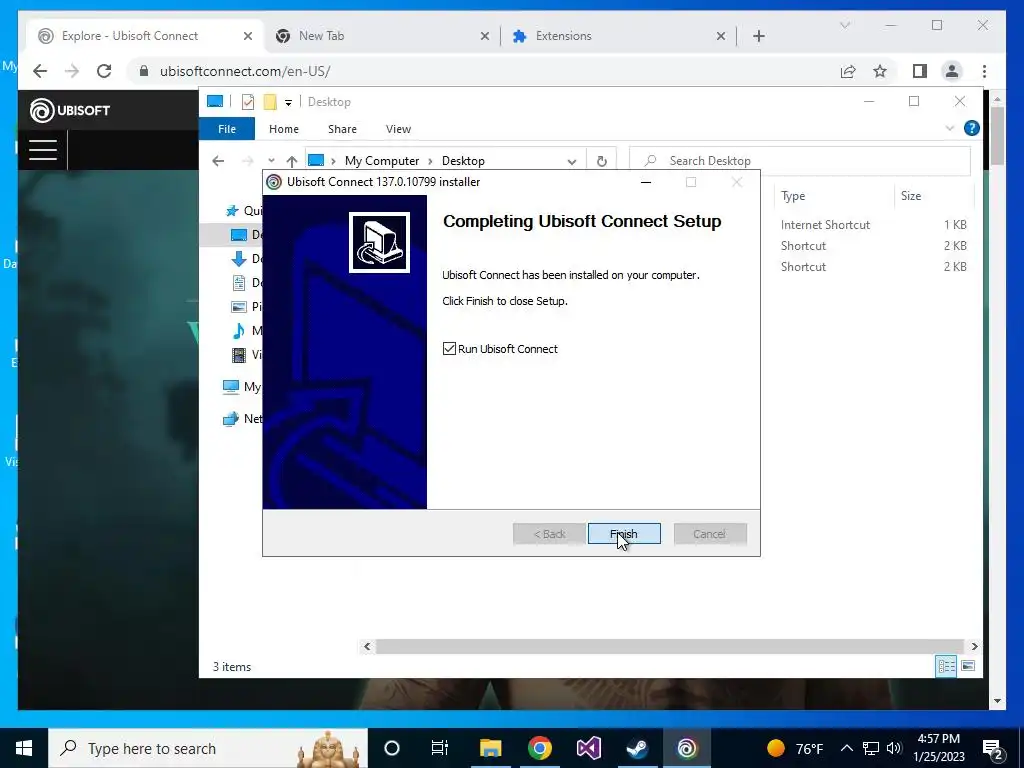Image resolution: width=1024 pixels, height=768 pixels.
Task: Select Music note icon in navigation pane
Action: coord(239,330)
